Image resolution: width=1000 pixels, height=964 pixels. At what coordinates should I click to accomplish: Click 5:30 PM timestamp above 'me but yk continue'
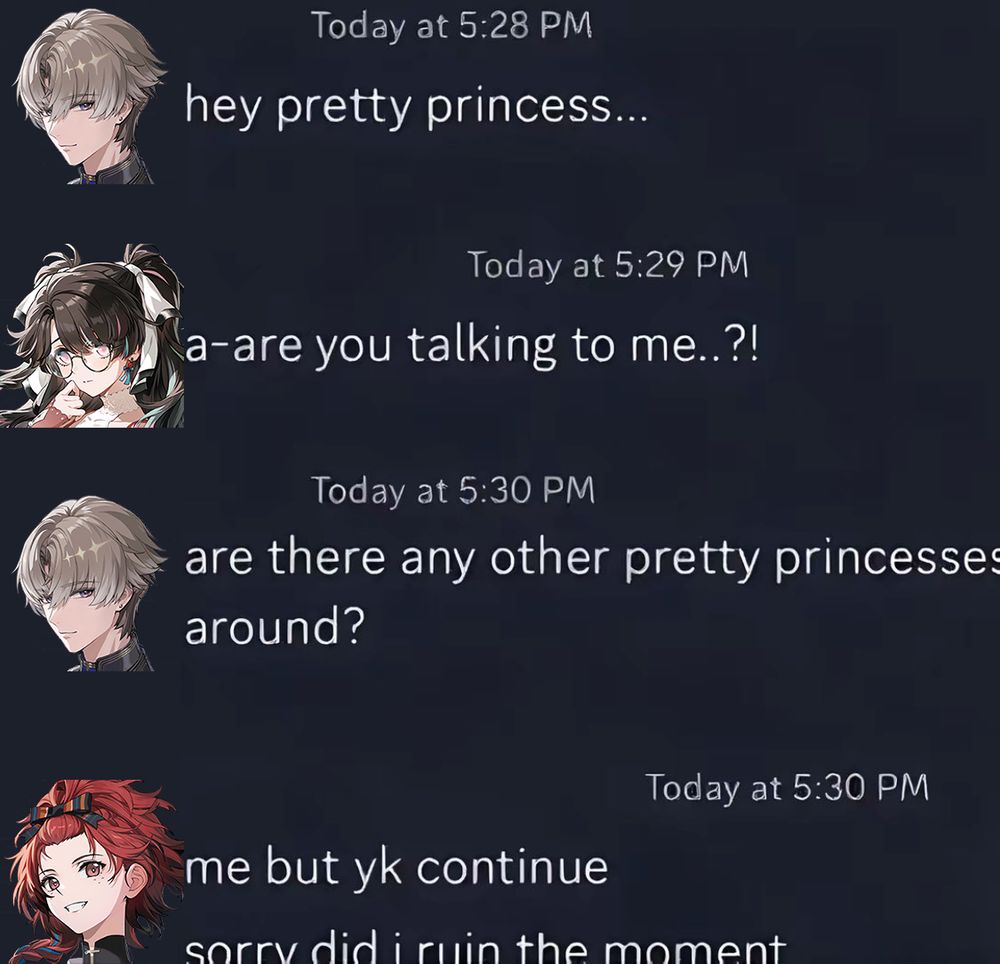[787, 787]
